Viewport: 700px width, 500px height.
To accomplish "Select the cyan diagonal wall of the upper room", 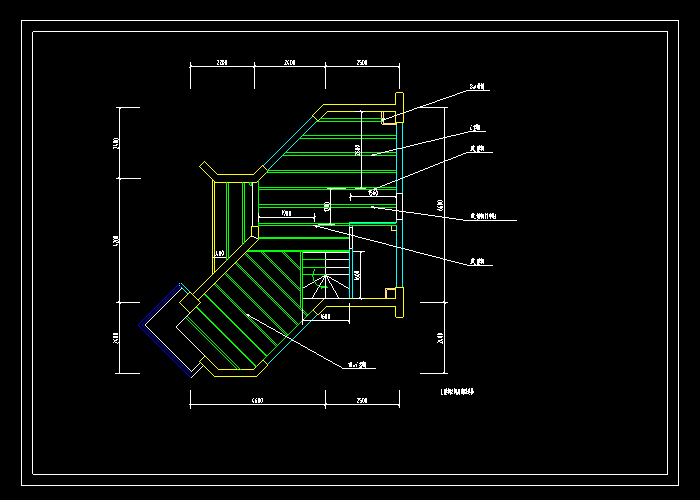I will pos(289,140).
